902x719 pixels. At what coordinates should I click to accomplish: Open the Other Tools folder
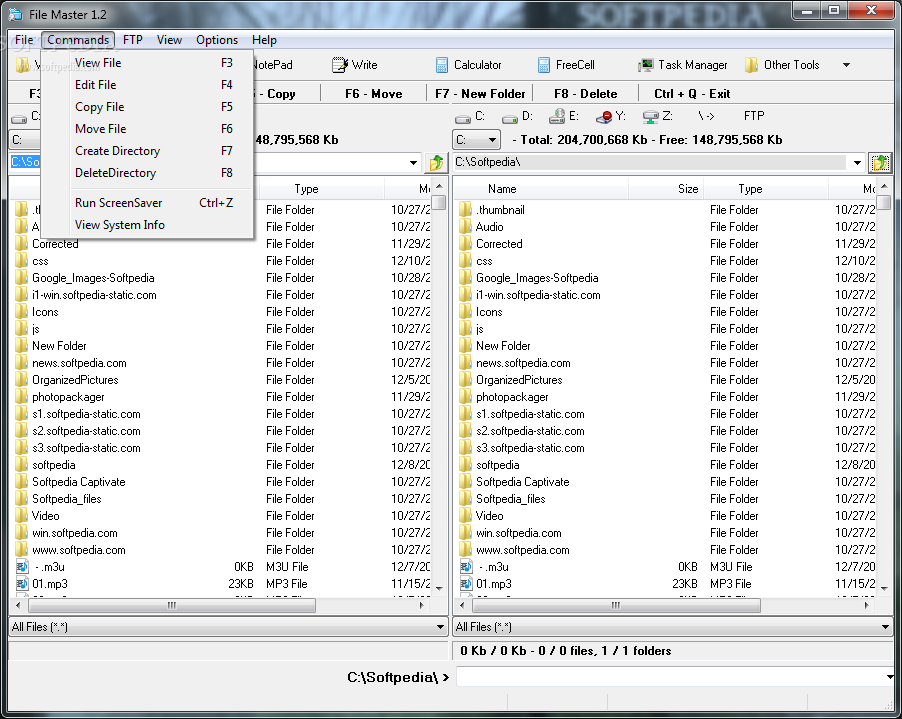782,65
